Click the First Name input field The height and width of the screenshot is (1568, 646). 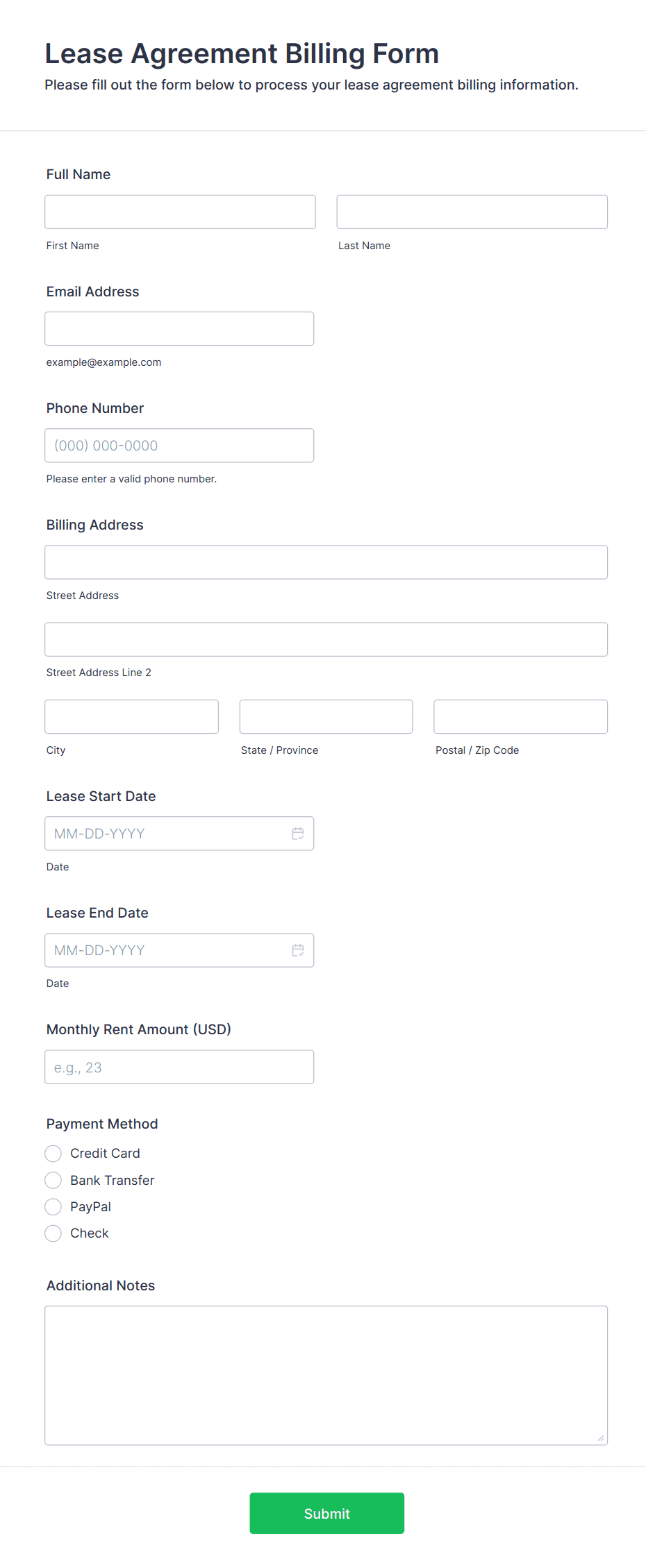point(180,212)
